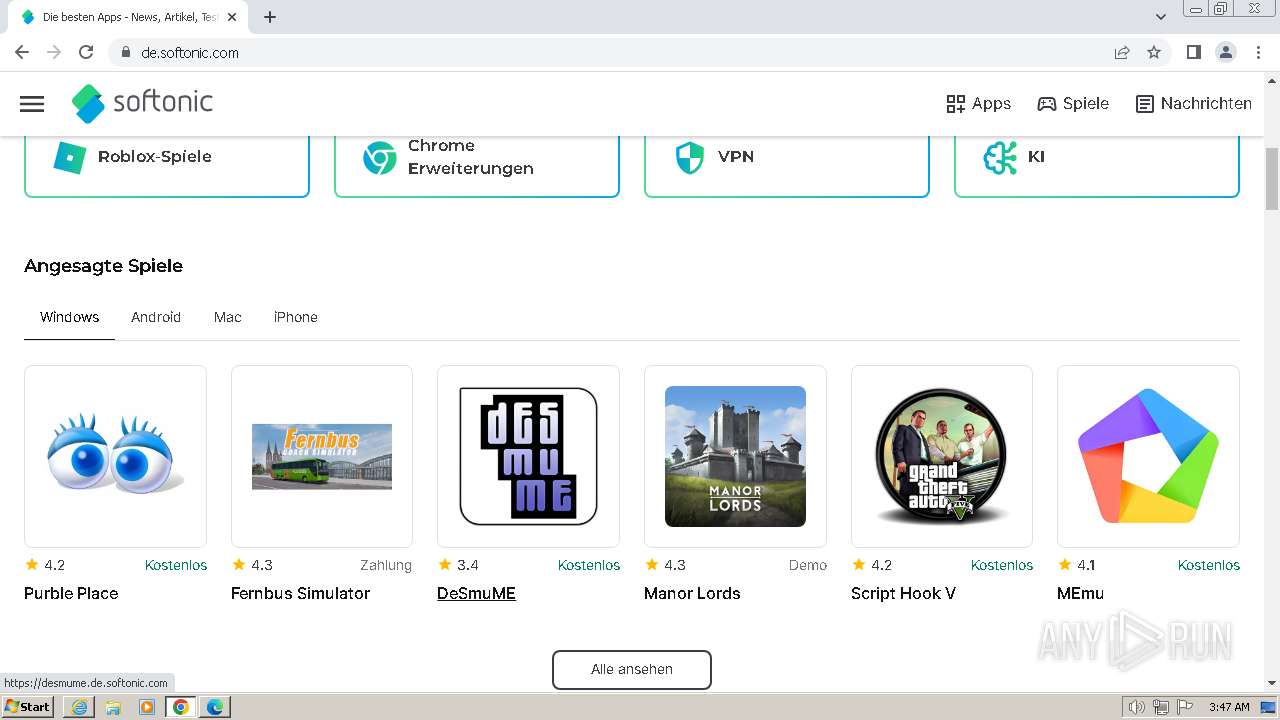Click the page vertical scrollbar thumb

(1272, 179)
